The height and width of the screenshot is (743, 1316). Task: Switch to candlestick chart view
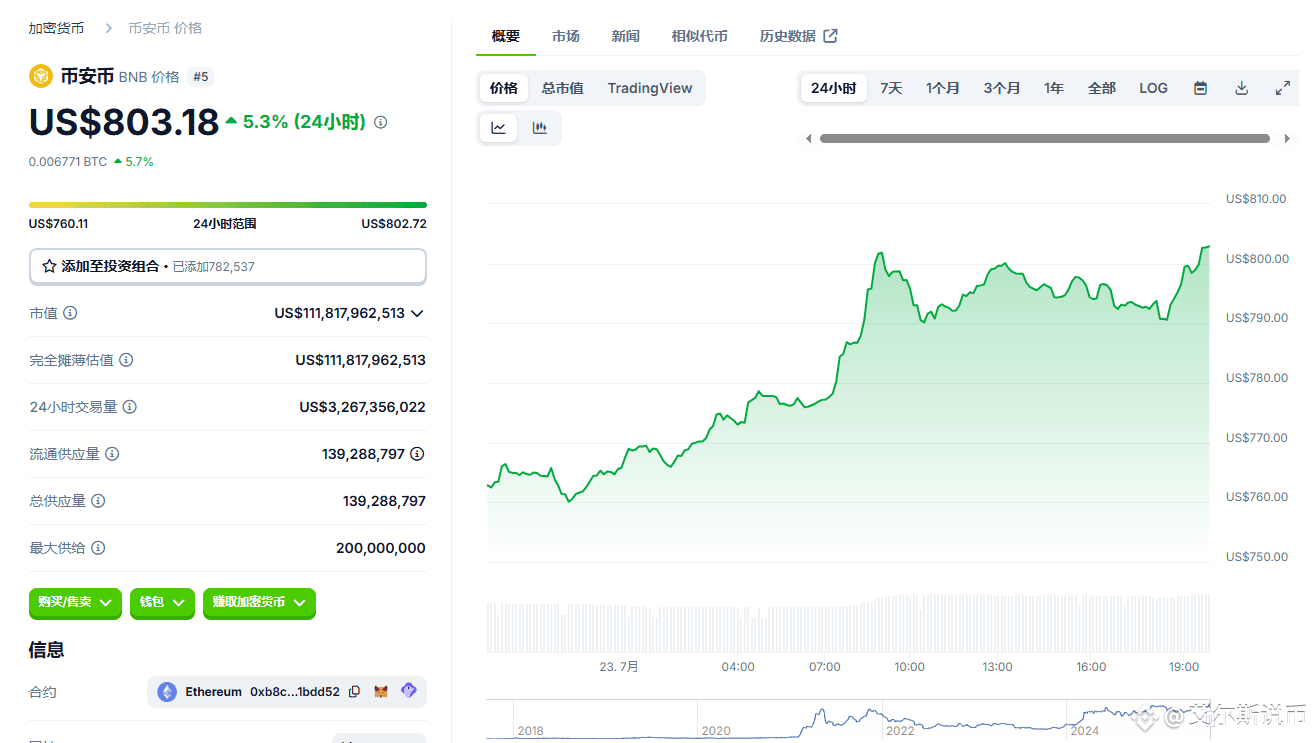tap(540, 128)
